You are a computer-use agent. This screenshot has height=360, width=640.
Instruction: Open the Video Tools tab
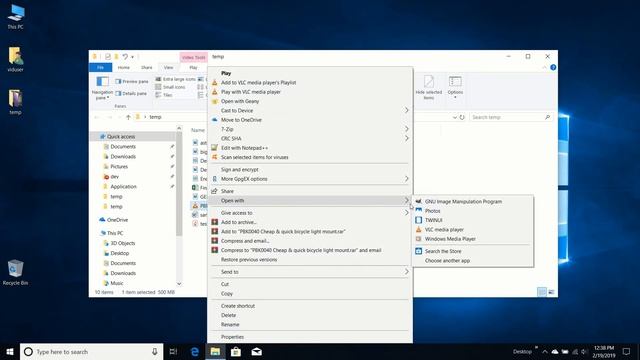(193, 57)
